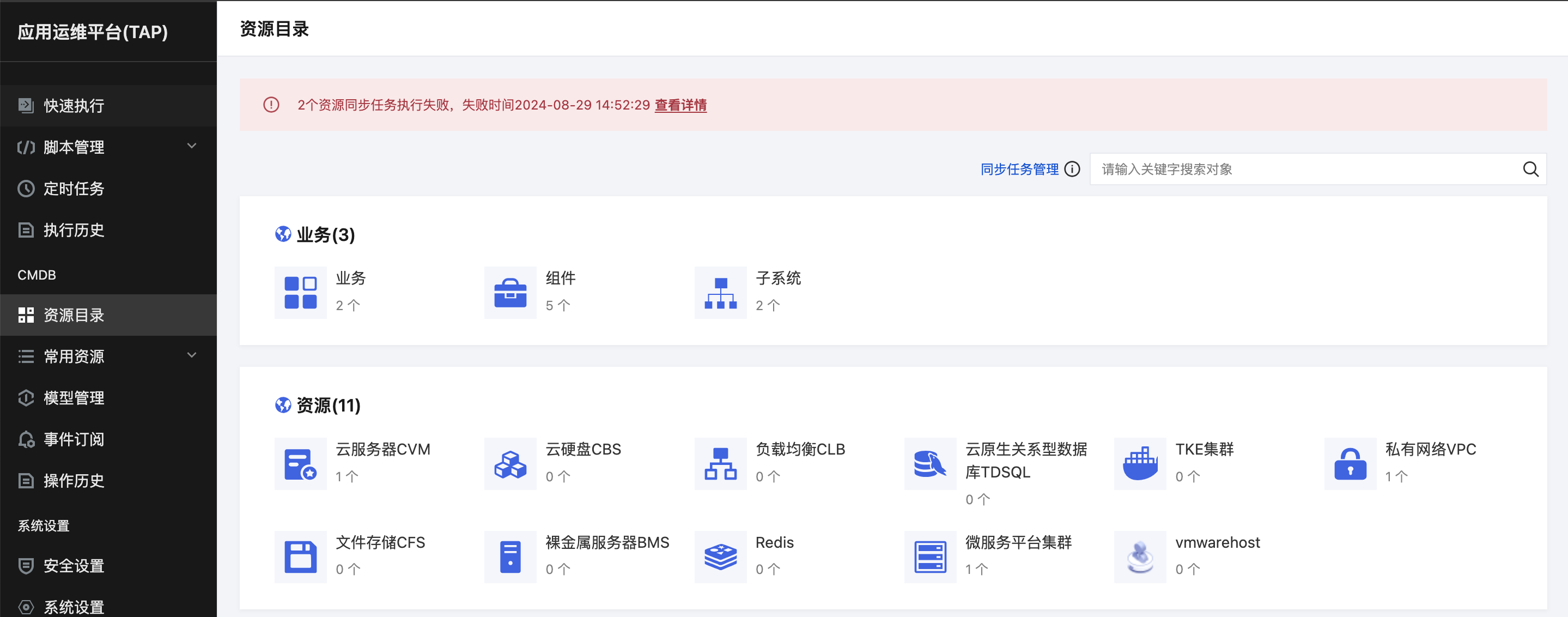Go to 模型管理 menu item
This screenshot has width=1568, height=617.
(74, 398)
